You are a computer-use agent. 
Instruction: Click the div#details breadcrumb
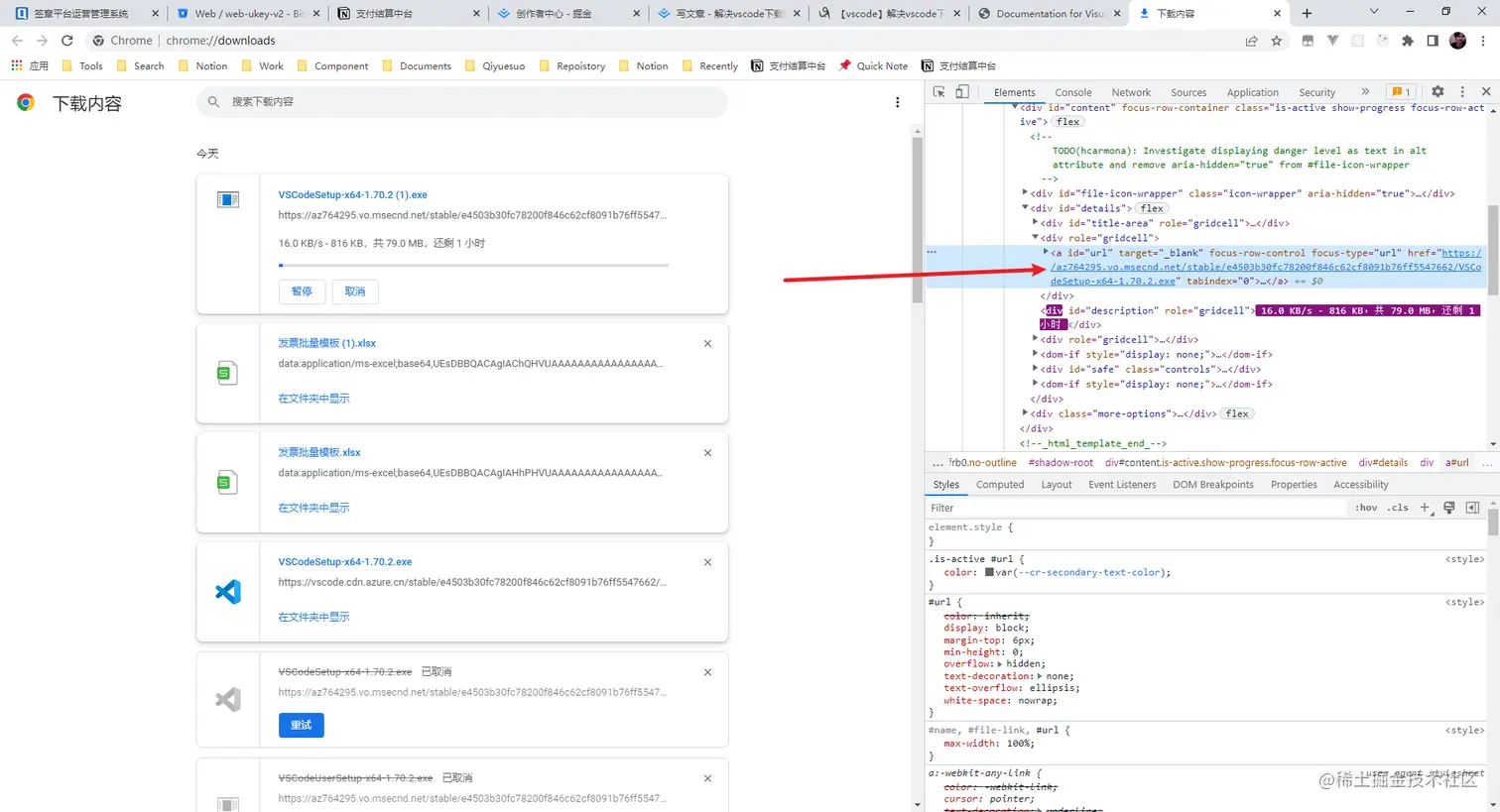point(1383,463)
